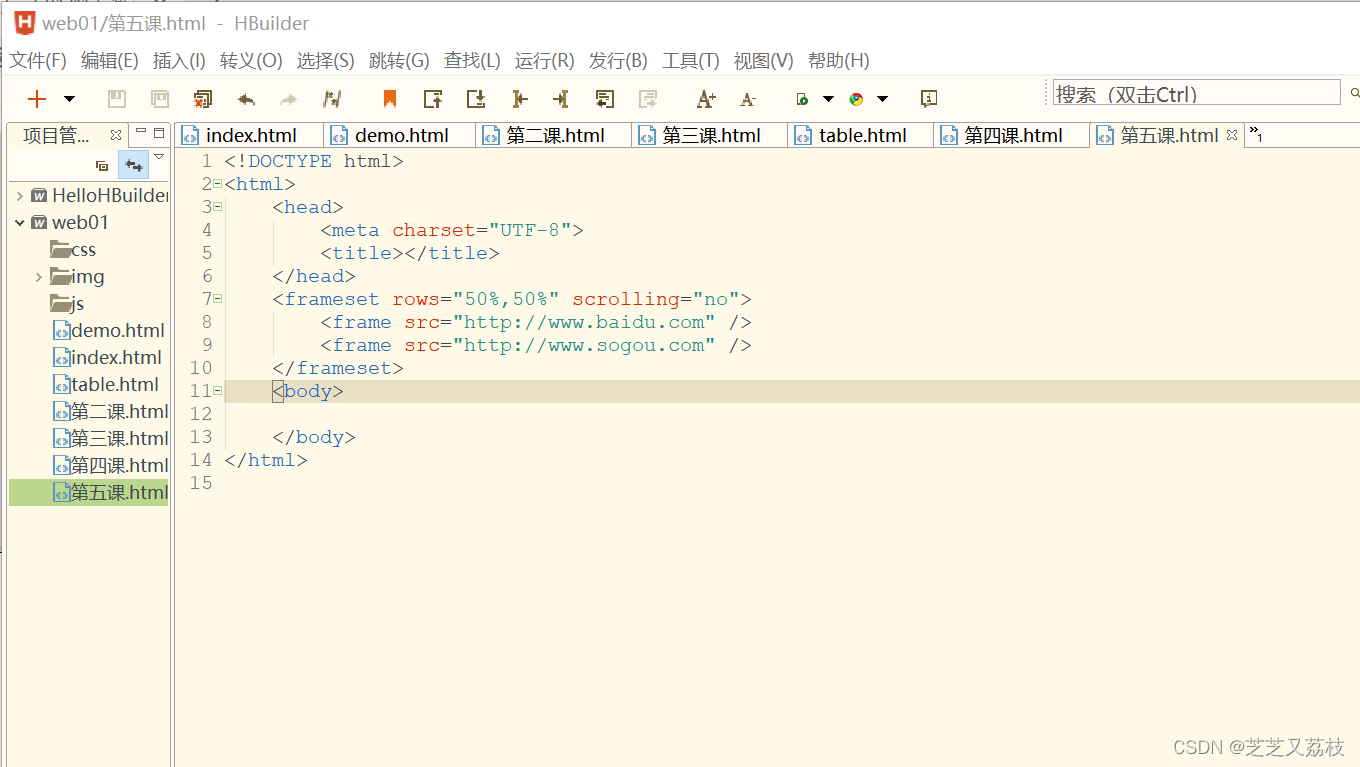Open the 插入(I) menu
The height and width of the screenshot is (767, 1360).
coord(179,61)
